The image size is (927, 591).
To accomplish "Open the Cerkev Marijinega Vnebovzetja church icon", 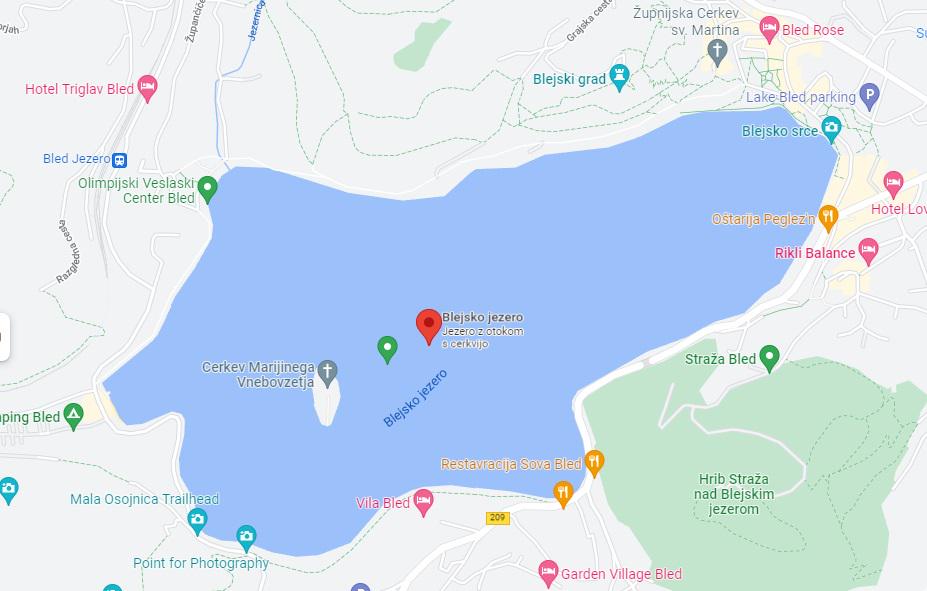I will pyautogui.click(x=327, y=372).
